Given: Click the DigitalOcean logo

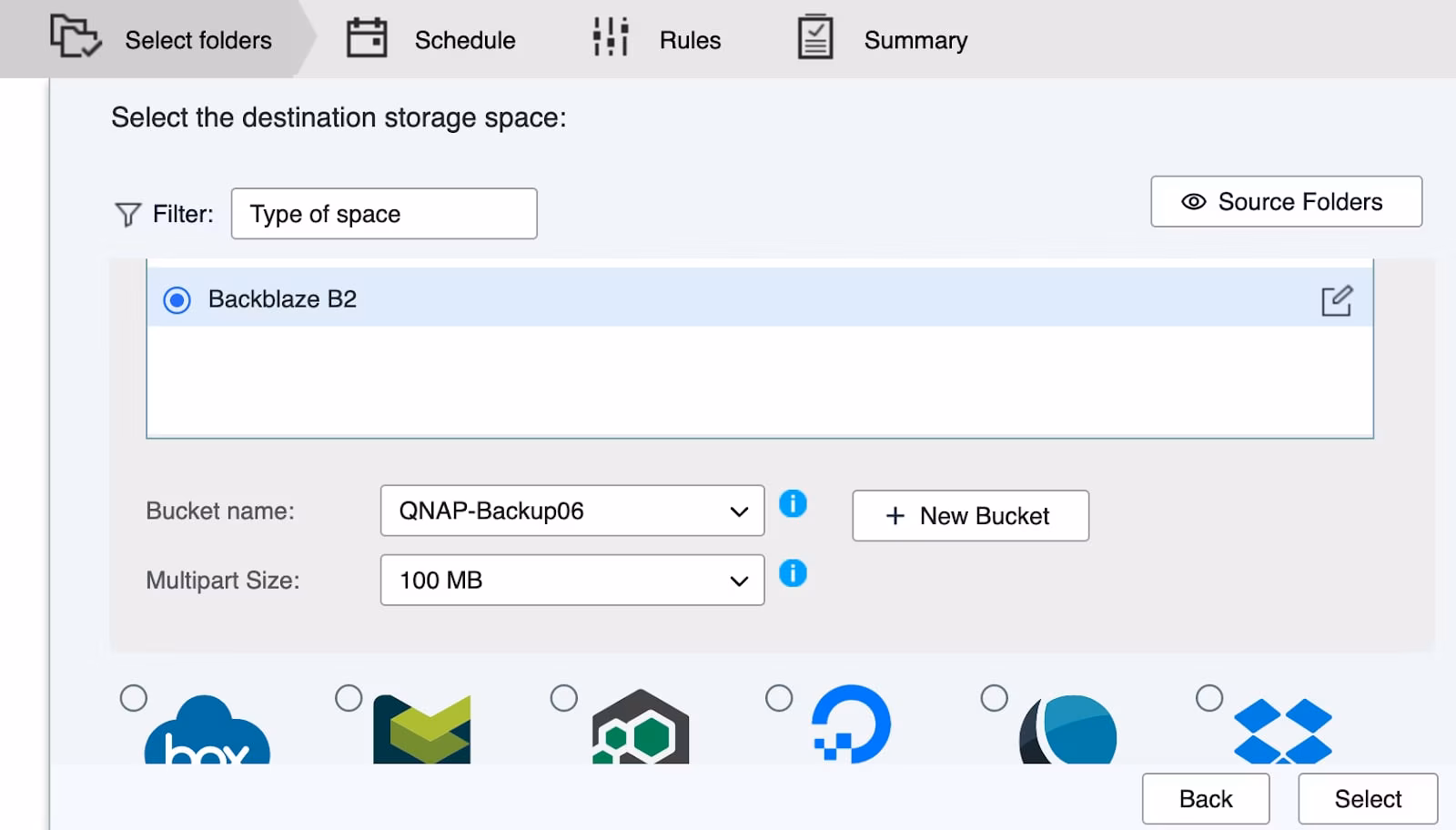Looking at the screenshot, I should coord(851,725).
